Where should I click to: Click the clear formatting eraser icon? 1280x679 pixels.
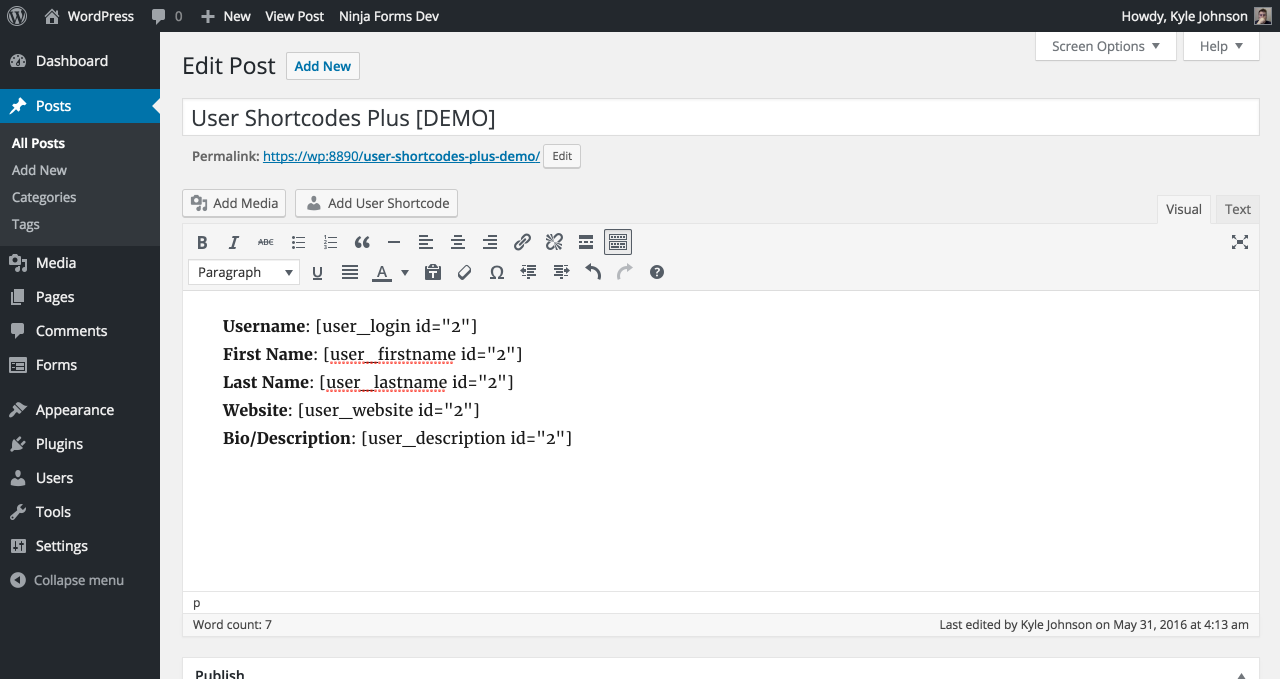[464, 272]
